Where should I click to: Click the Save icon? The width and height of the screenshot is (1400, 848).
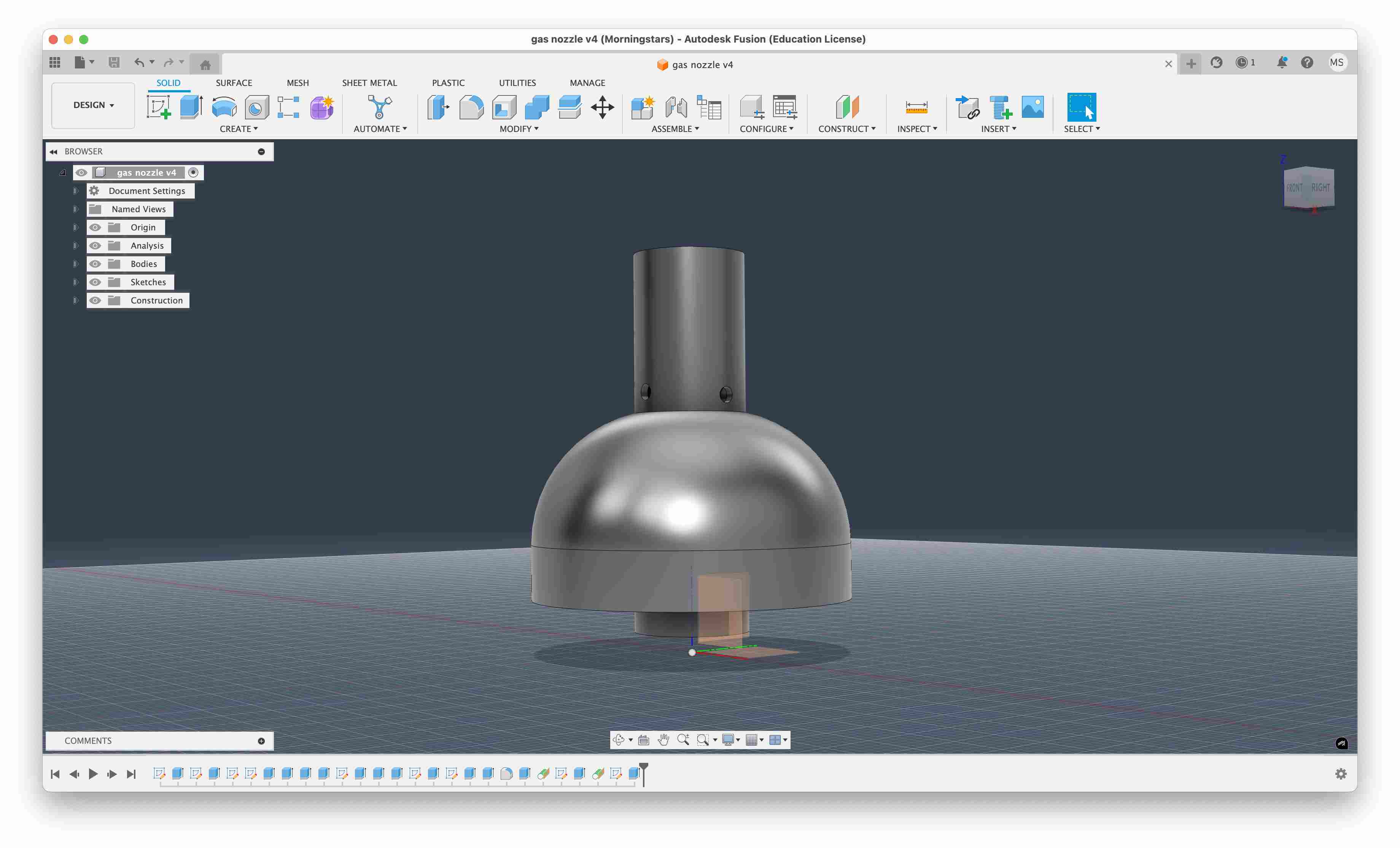pyautogui.click(x=114, y=62)
